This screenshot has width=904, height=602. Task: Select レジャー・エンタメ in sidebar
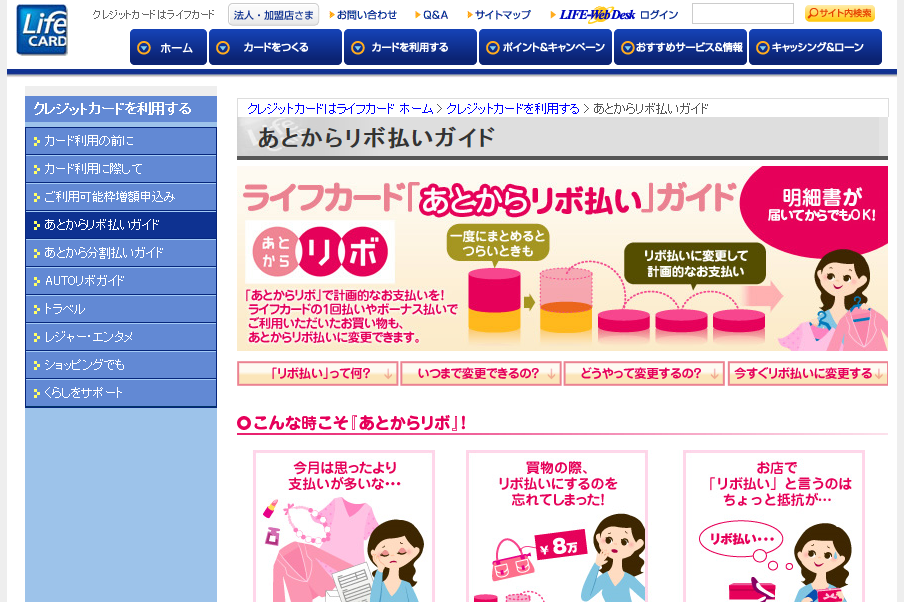121,337
